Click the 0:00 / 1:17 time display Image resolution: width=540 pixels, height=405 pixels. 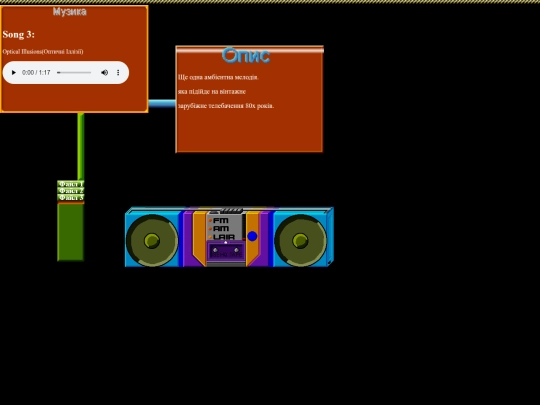(x=36, y=73)
